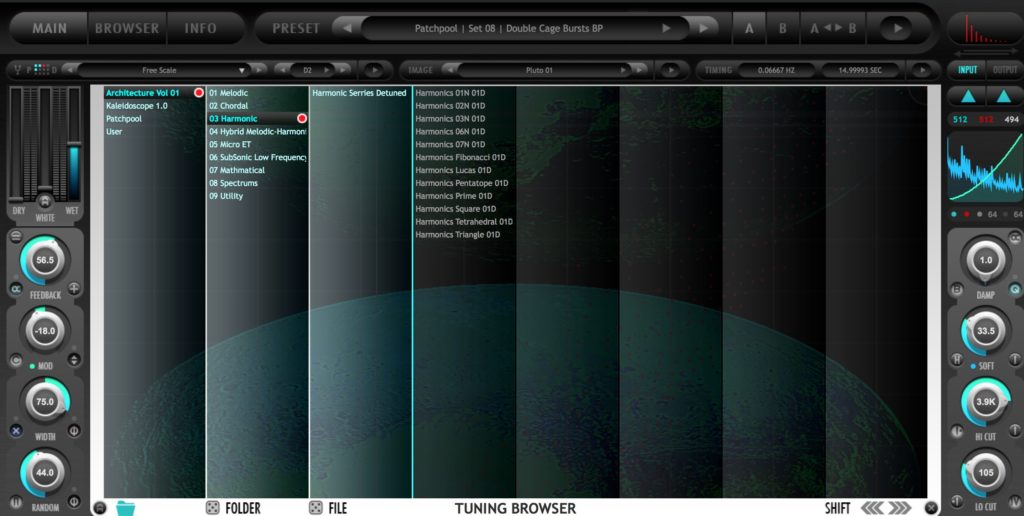
Task: Click next image arrow right of Pluto 01
Action: tap(638, 70)
